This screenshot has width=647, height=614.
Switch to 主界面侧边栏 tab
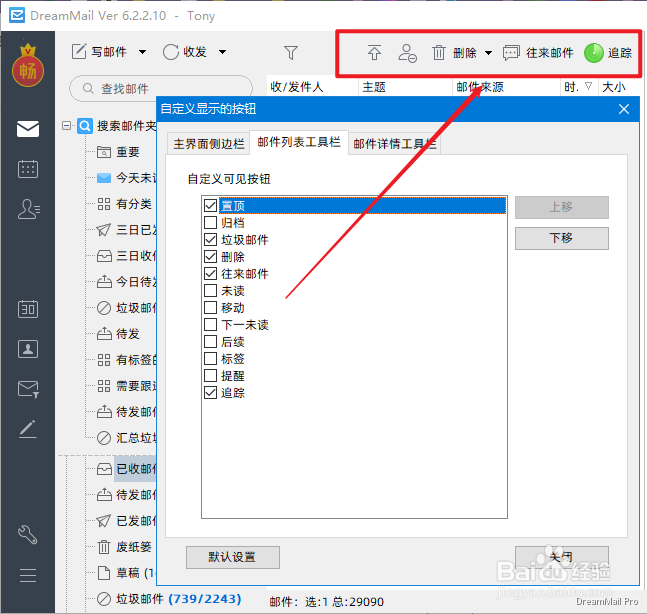pos(209,144)
